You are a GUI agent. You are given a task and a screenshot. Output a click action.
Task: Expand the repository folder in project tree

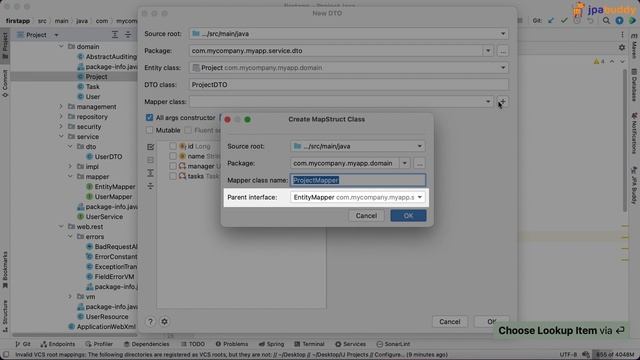61,117
